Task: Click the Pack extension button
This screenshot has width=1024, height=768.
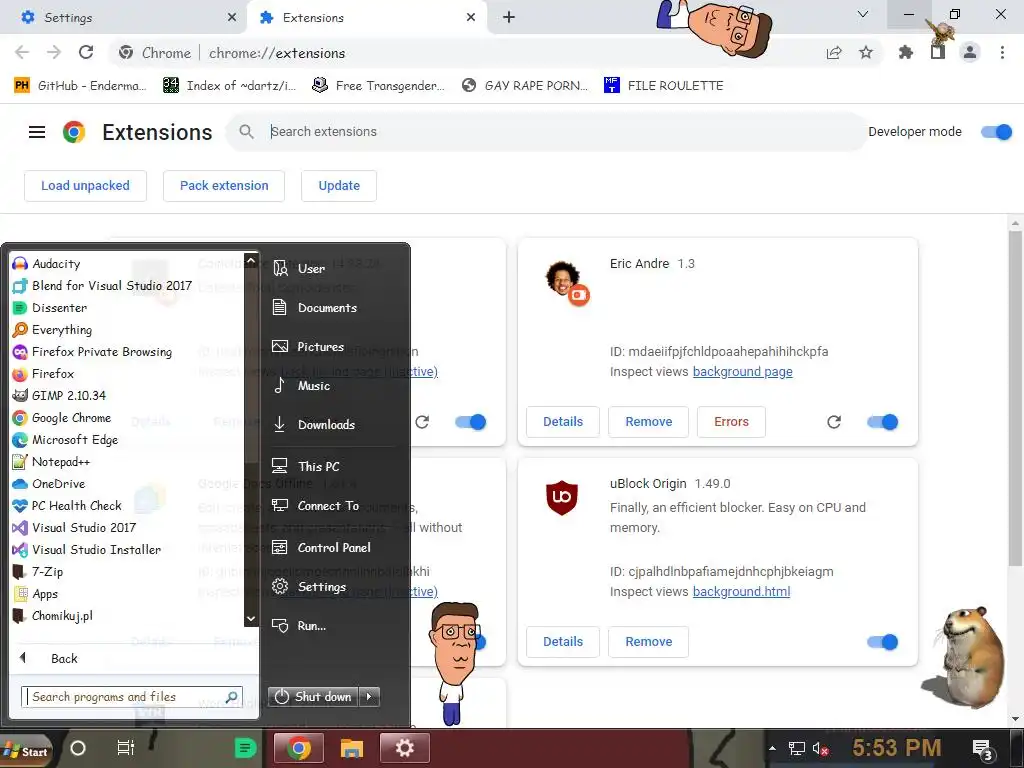Action: click(224, 186)
